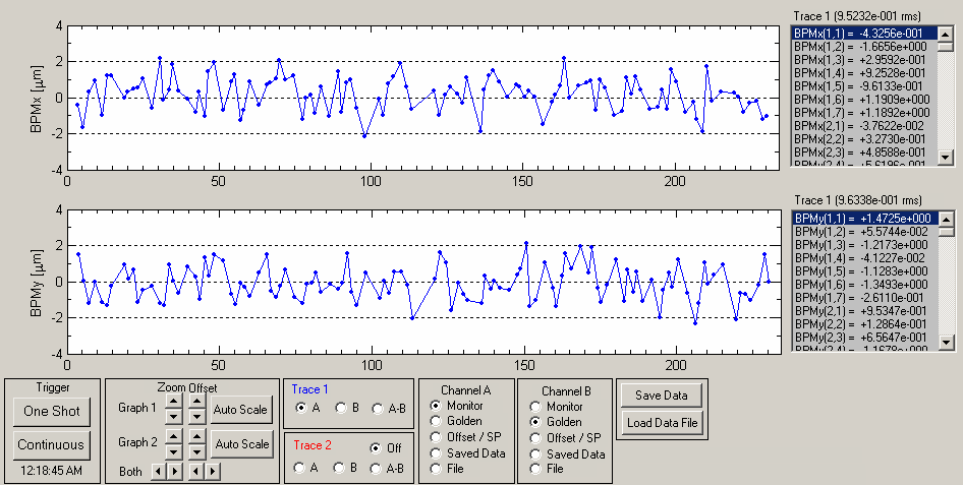
Task: Start Continuous trigger mode
Action: pyautogui.click(x=52, y=445)
